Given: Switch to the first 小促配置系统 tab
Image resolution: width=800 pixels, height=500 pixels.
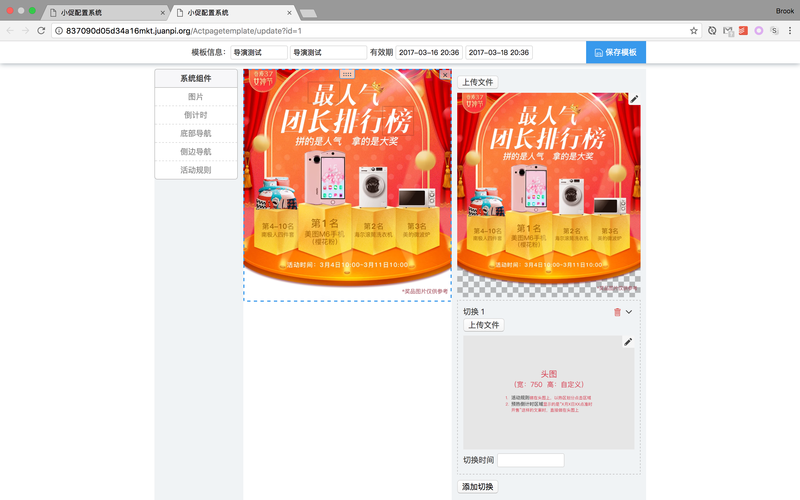Looking at the screenshot, I should (105, 13).
